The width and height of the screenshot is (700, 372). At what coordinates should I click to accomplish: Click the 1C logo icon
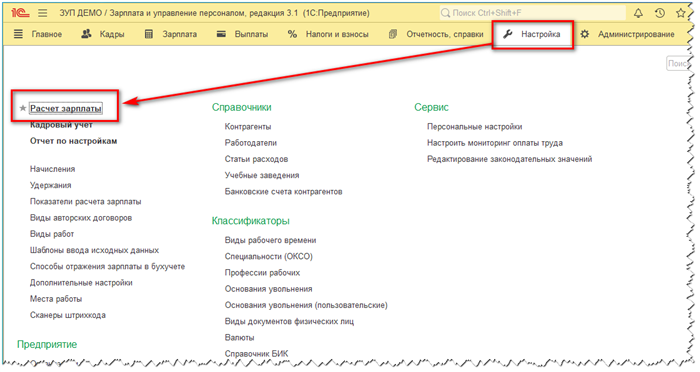click(x=20, y=13)
